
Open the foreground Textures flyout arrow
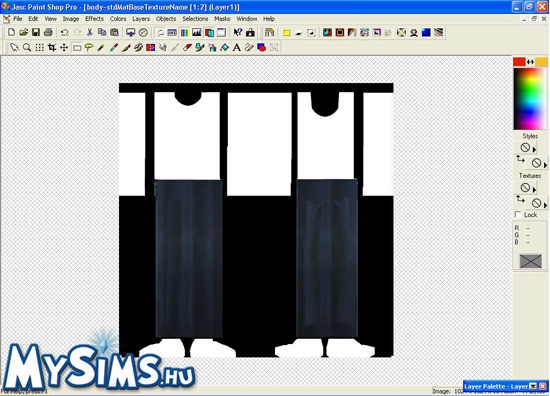click(534, 190)
